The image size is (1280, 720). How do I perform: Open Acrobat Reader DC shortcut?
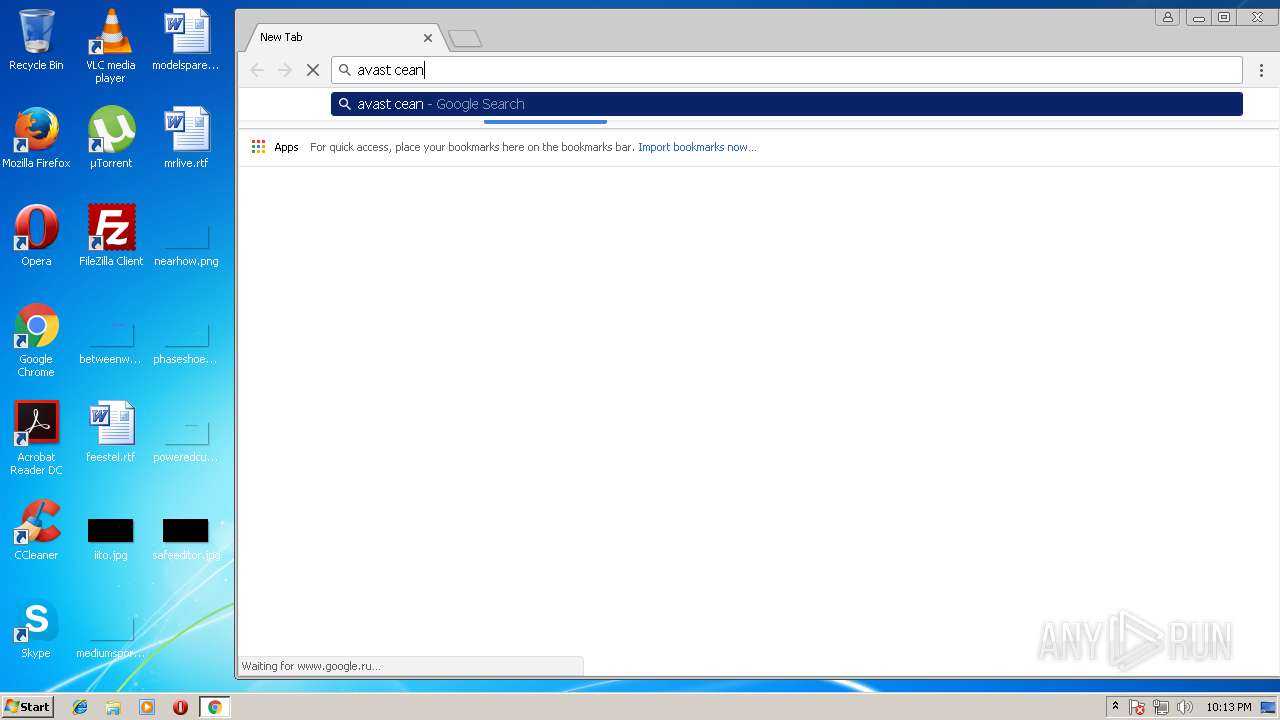[36, 438]
